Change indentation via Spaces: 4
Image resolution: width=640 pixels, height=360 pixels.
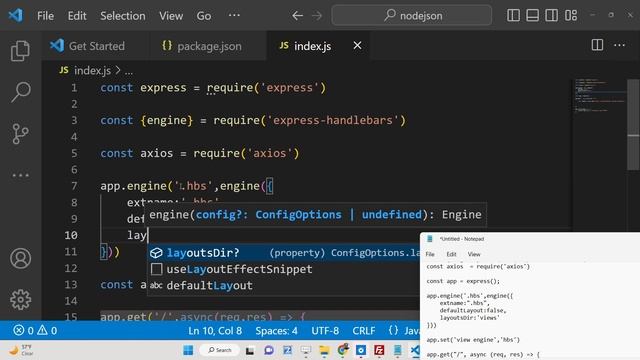coord(276,331)
